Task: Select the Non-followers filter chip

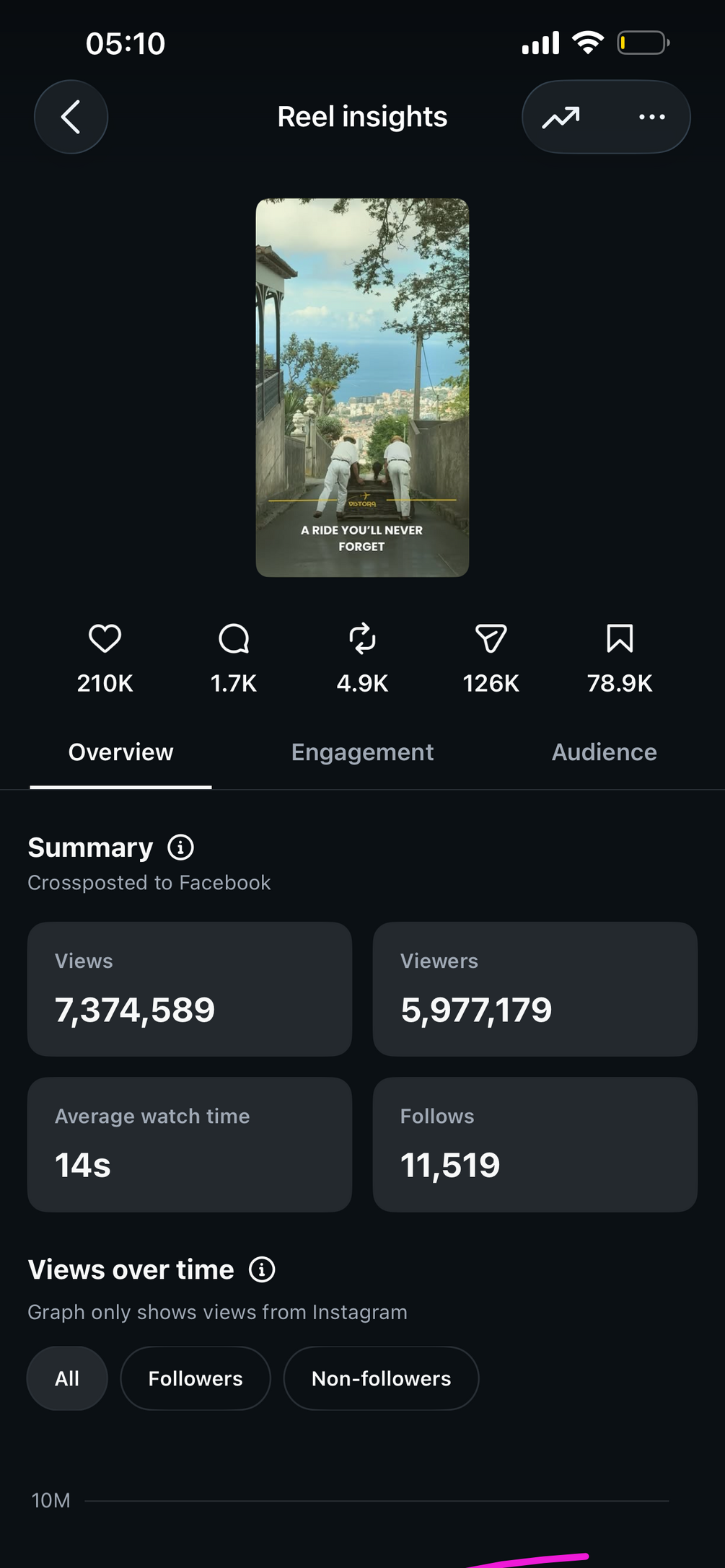Action: (381, 1378)
